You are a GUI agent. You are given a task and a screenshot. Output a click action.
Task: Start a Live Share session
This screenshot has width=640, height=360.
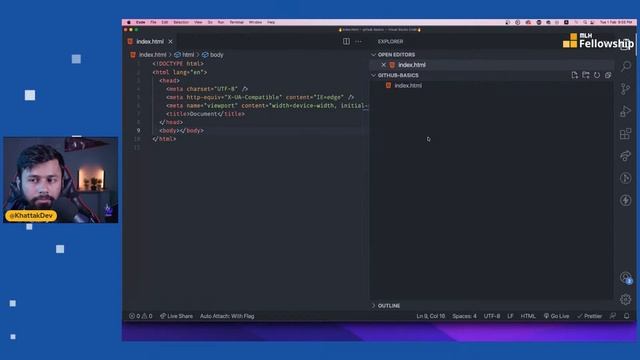(176, 316)
